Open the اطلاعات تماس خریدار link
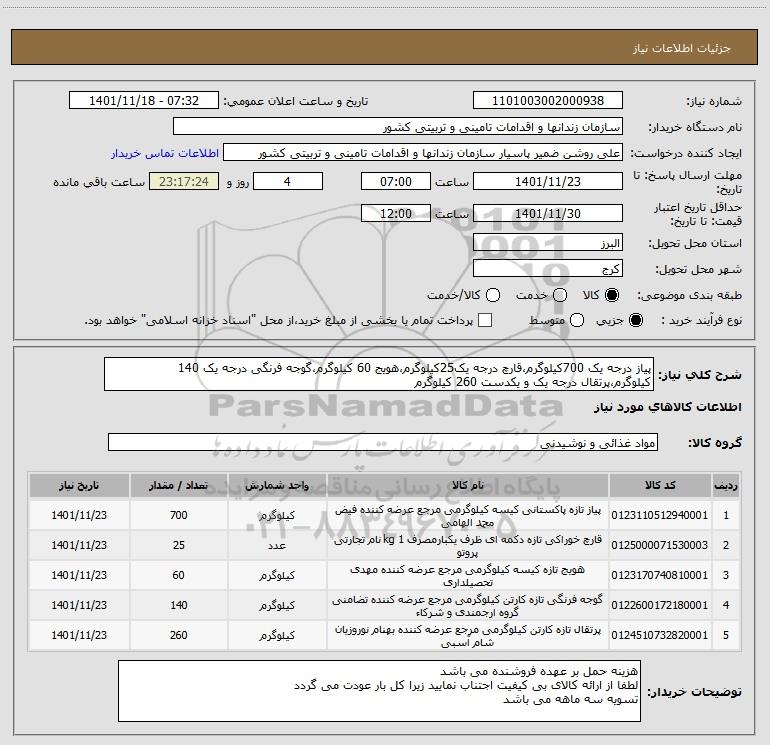The height and width of the screenshot is (745, 770). tap(165, 153)
